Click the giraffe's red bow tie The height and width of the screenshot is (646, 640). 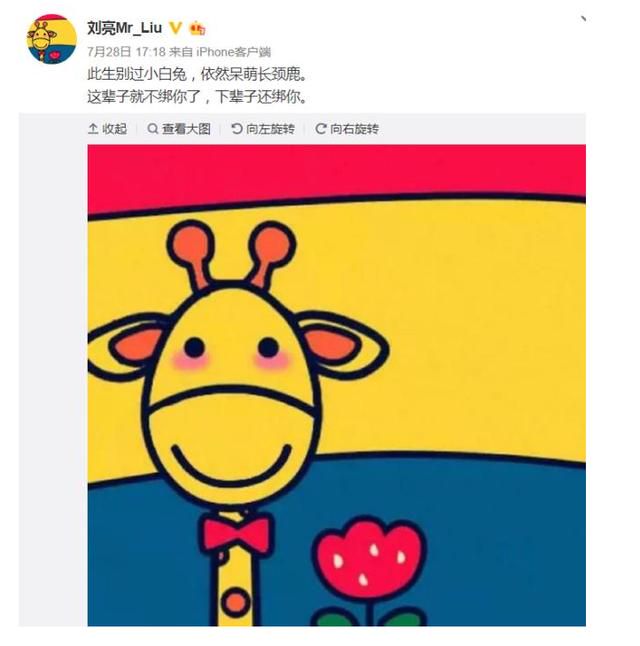click(237, 534)
